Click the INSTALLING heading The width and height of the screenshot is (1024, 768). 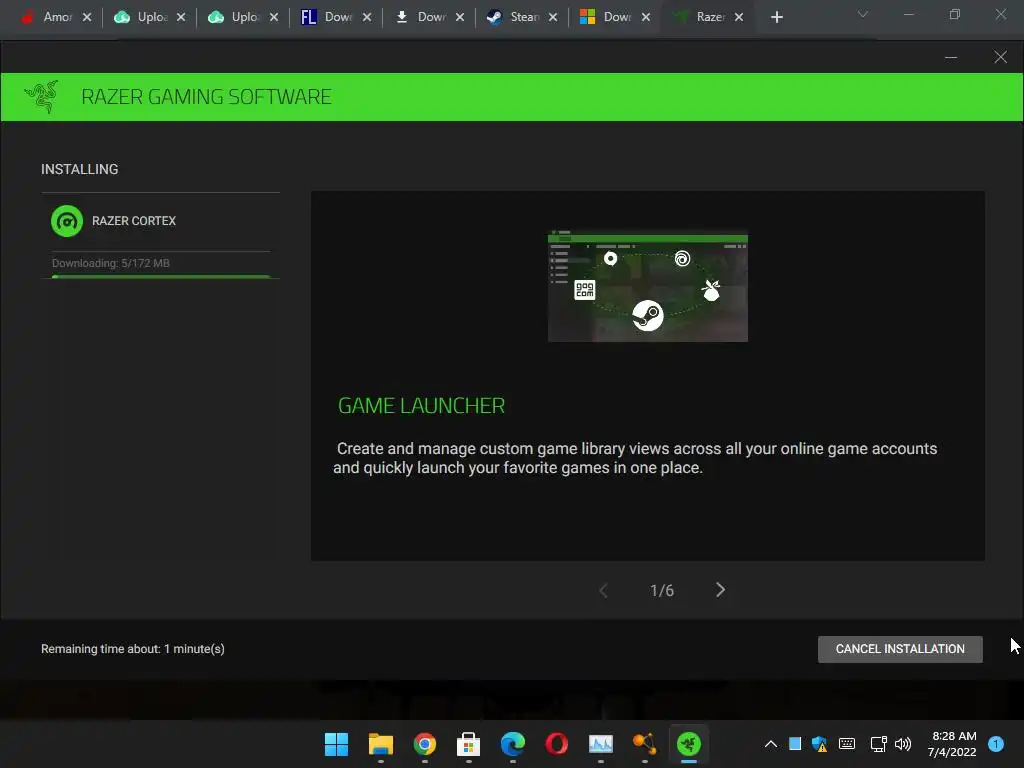point(80,169)
